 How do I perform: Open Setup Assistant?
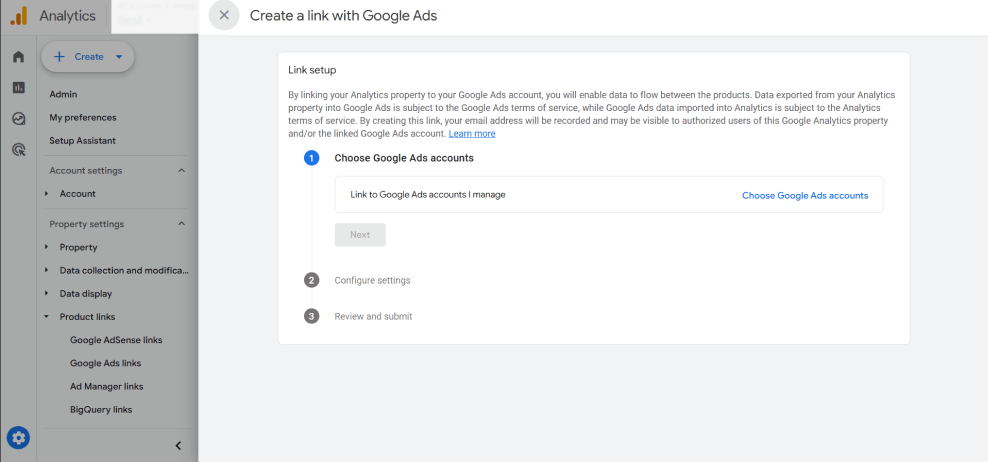pos(83,141)
